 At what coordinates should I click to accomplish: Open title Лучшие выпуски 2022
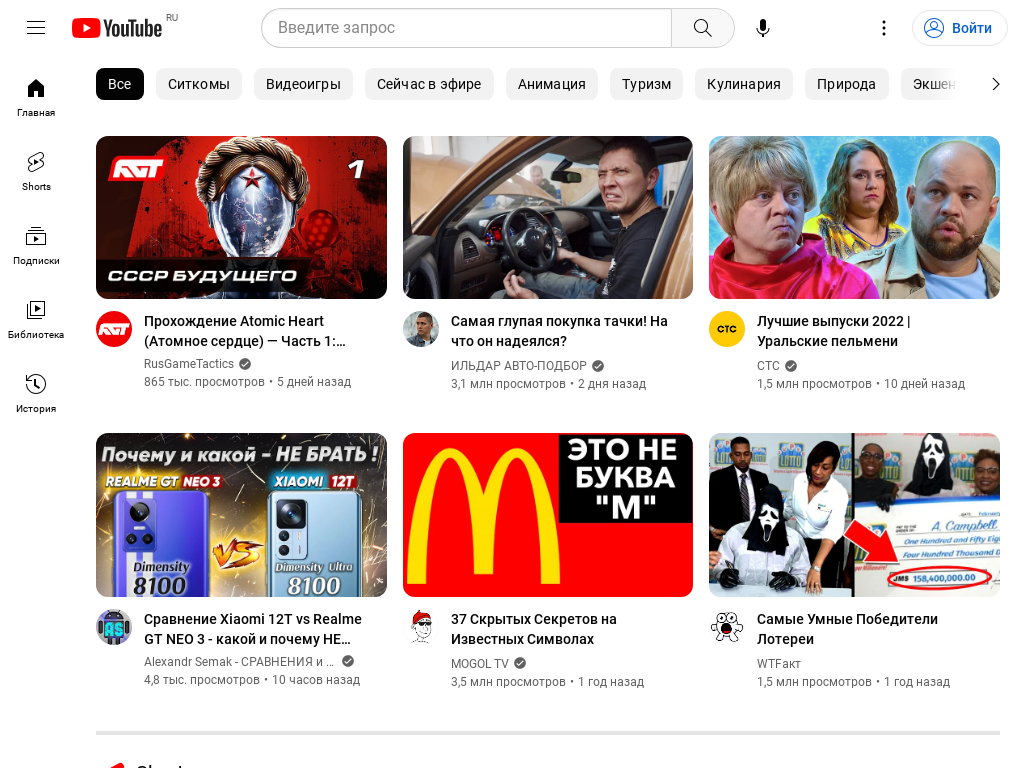point(833,331)
